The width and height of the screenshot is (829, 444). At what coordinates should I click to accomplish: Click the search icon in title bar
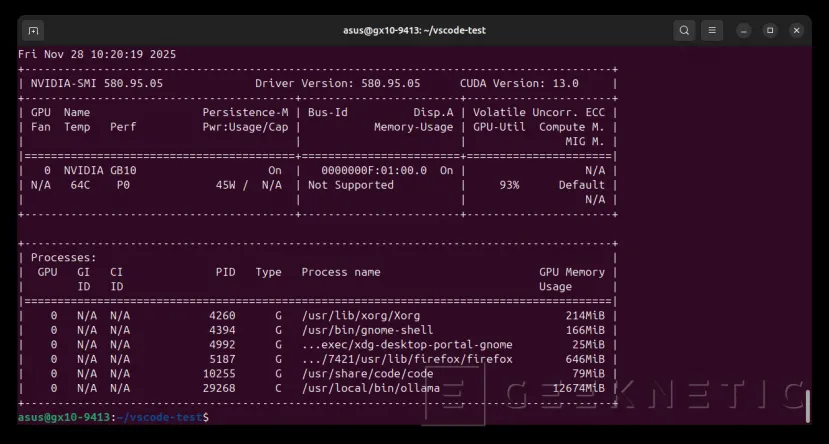point(684,30)
